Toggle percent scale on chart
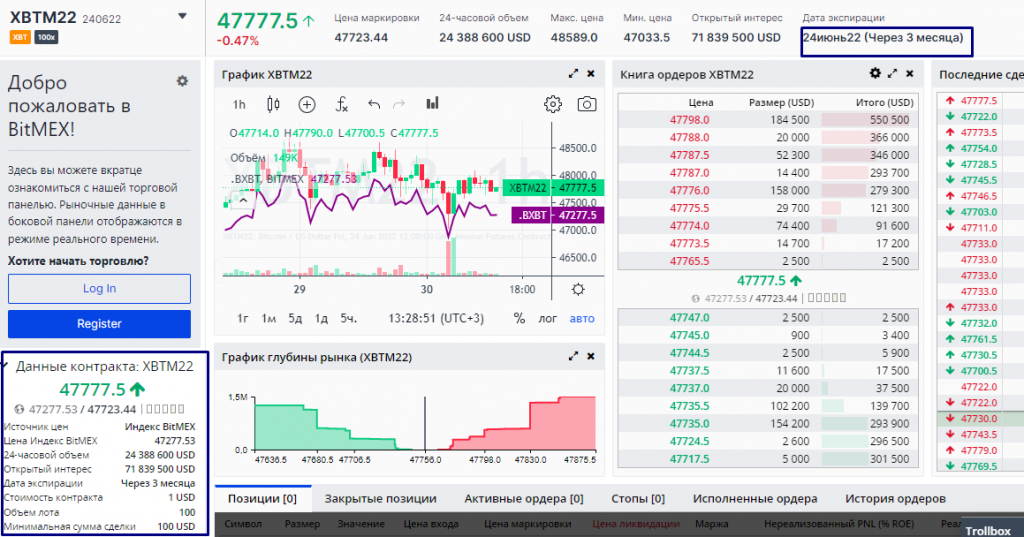 519,318
